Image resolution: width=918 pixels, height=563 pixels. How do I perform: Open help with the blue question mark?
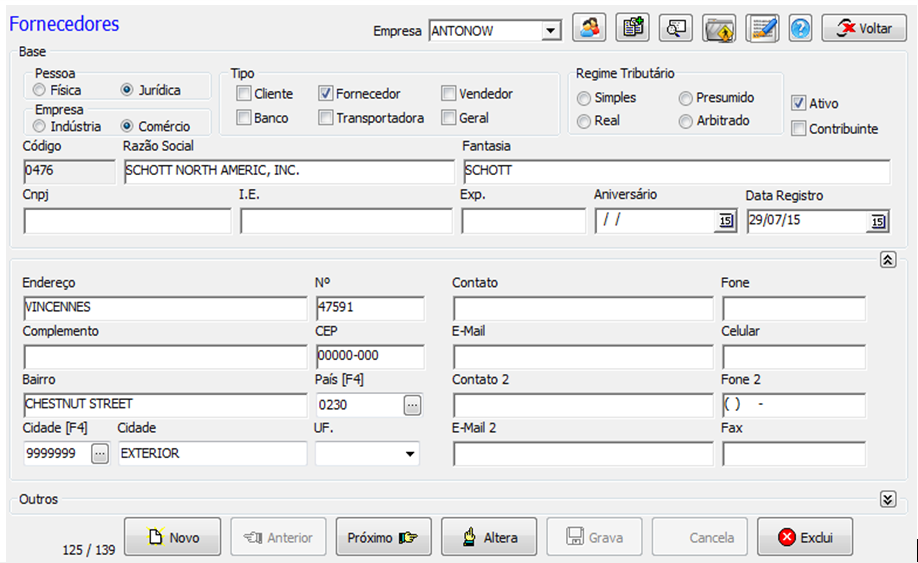click(800, 28)
